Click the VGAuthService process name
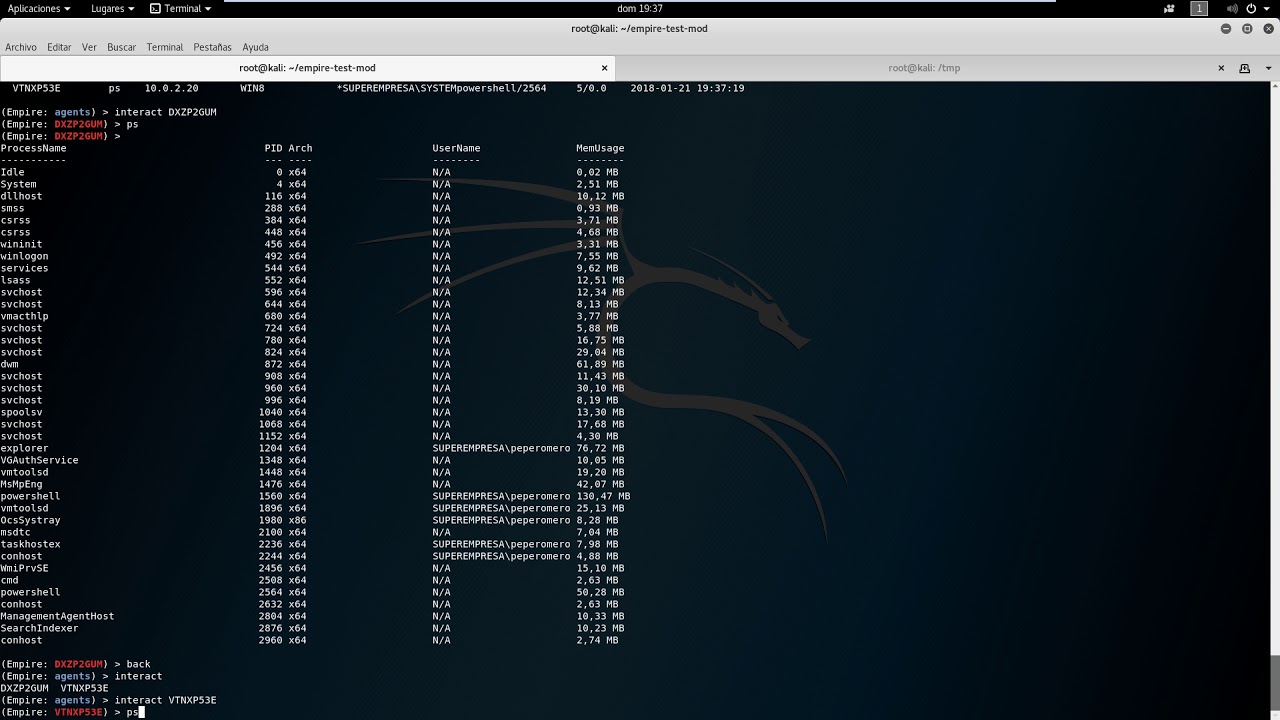 coord(39,460)
